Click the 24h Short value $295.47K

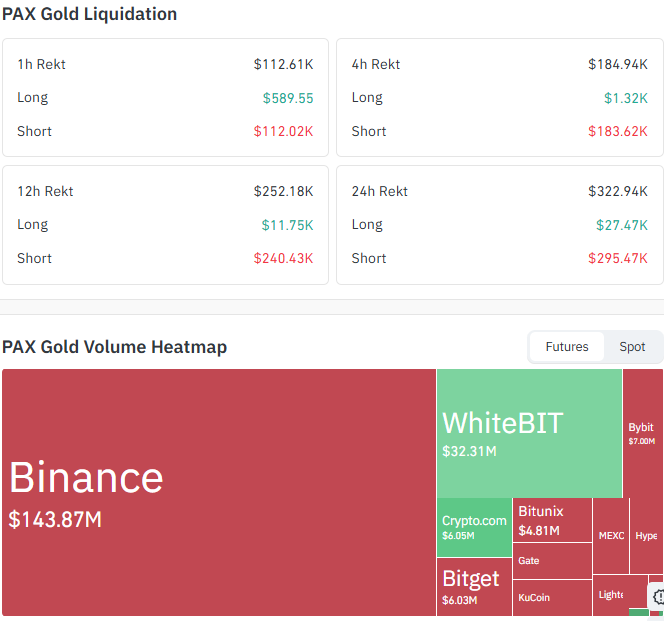click(x=618, y=258)
